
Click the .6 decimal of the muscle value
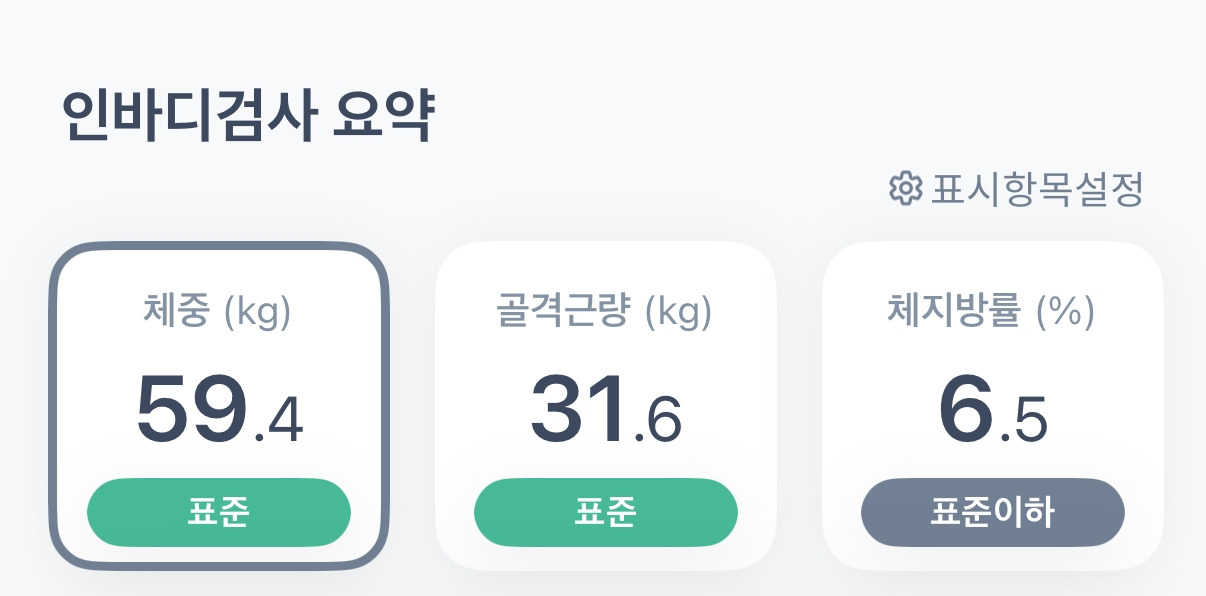pos(659,420)
